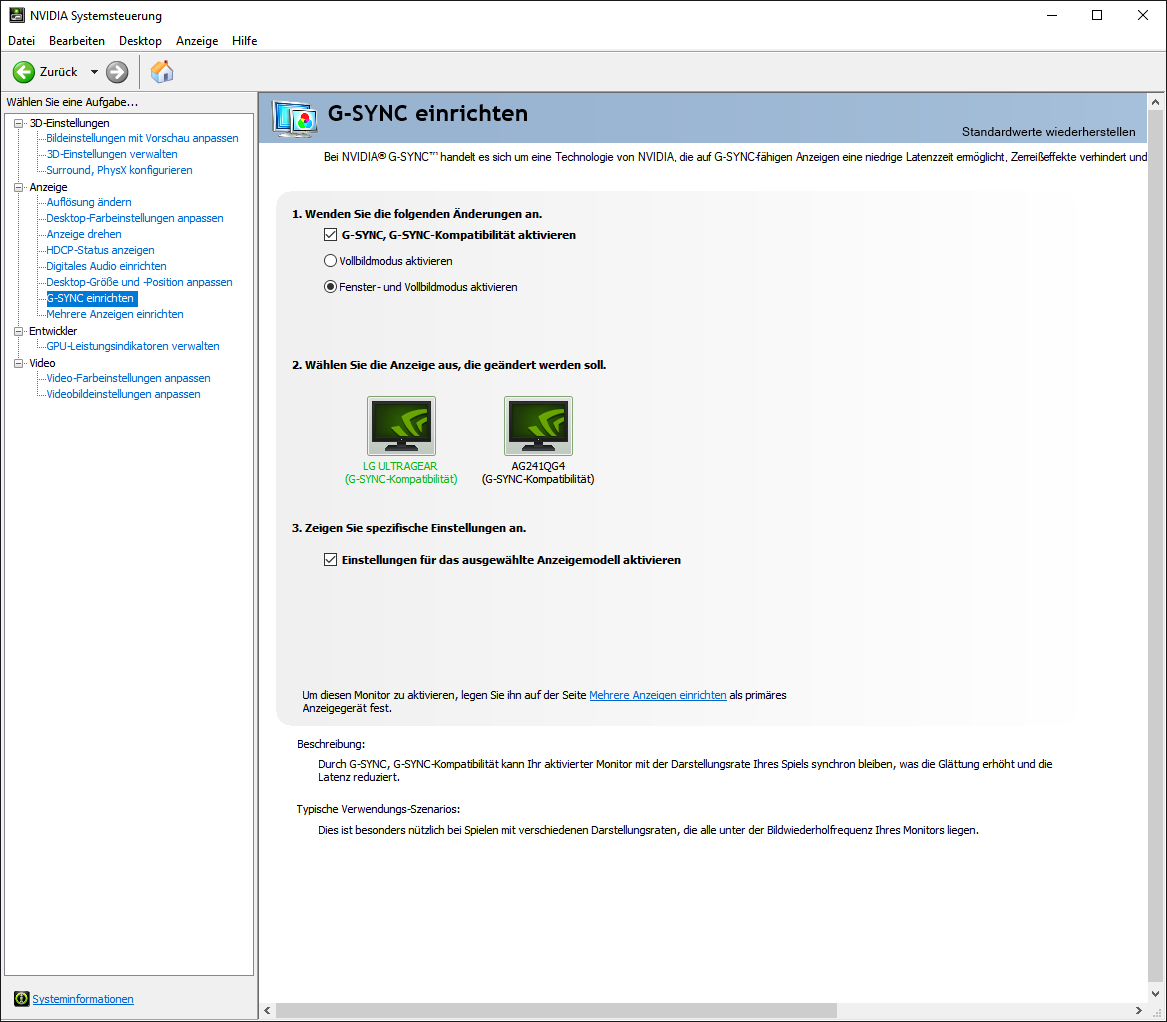Open Anzeige drehen page
This screenshot has height=1022, width=1167.
coord(83,234)
